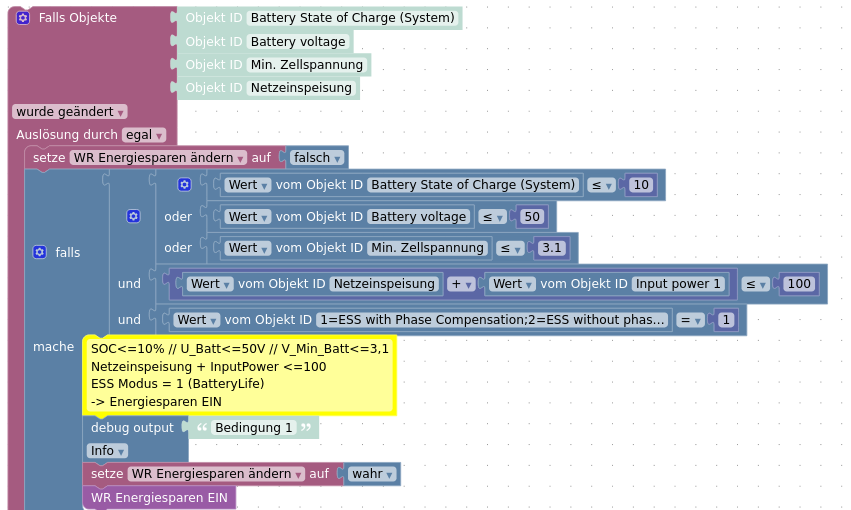Click the Min. Zellspannung threshold value 3.1
This screenshot has width=851, height=510.
click(x=552, y=248)
